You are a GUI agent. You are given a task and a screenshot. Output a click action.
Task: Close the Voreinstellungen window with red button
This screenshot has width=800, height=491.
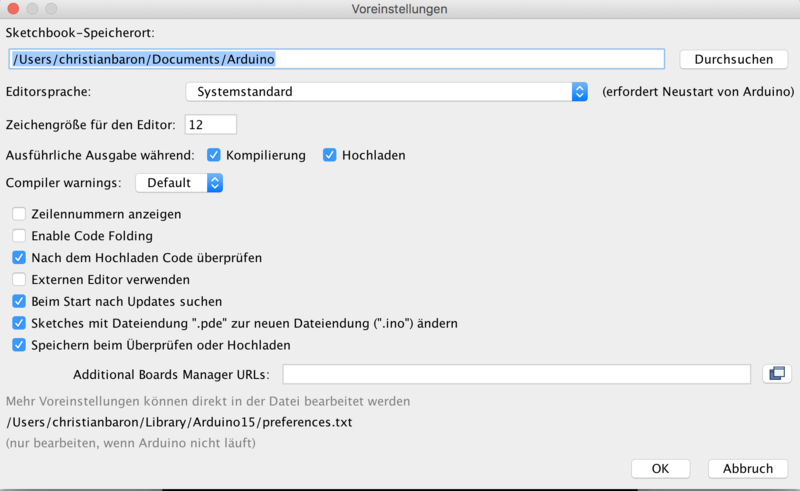(12, 9)
